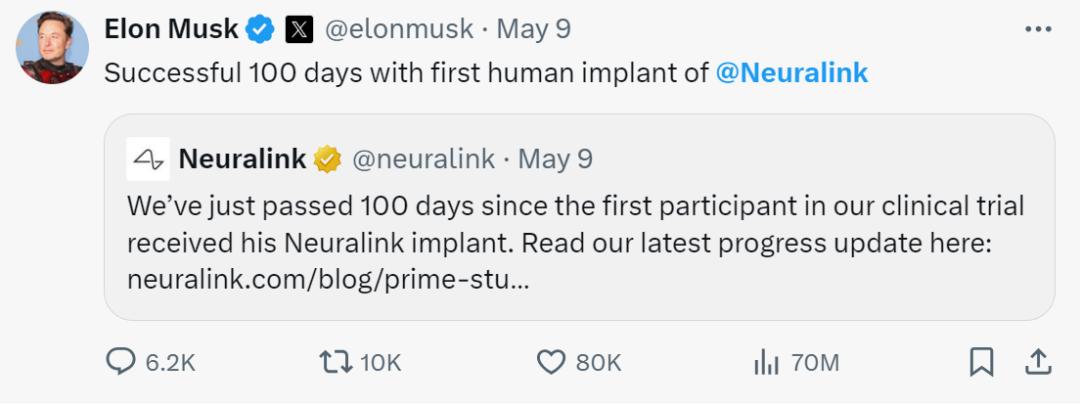This screenshot has height=406, width=1080.
Task: Click the @neuralink handle in quoted tweet
Action: 425,158
